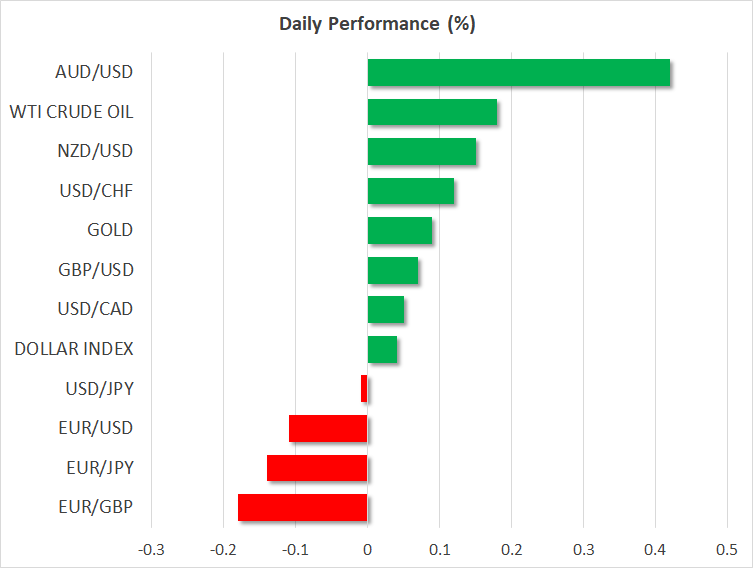
Task: Select the small red USD/JPY bar
Action: [x=364, y=389]
